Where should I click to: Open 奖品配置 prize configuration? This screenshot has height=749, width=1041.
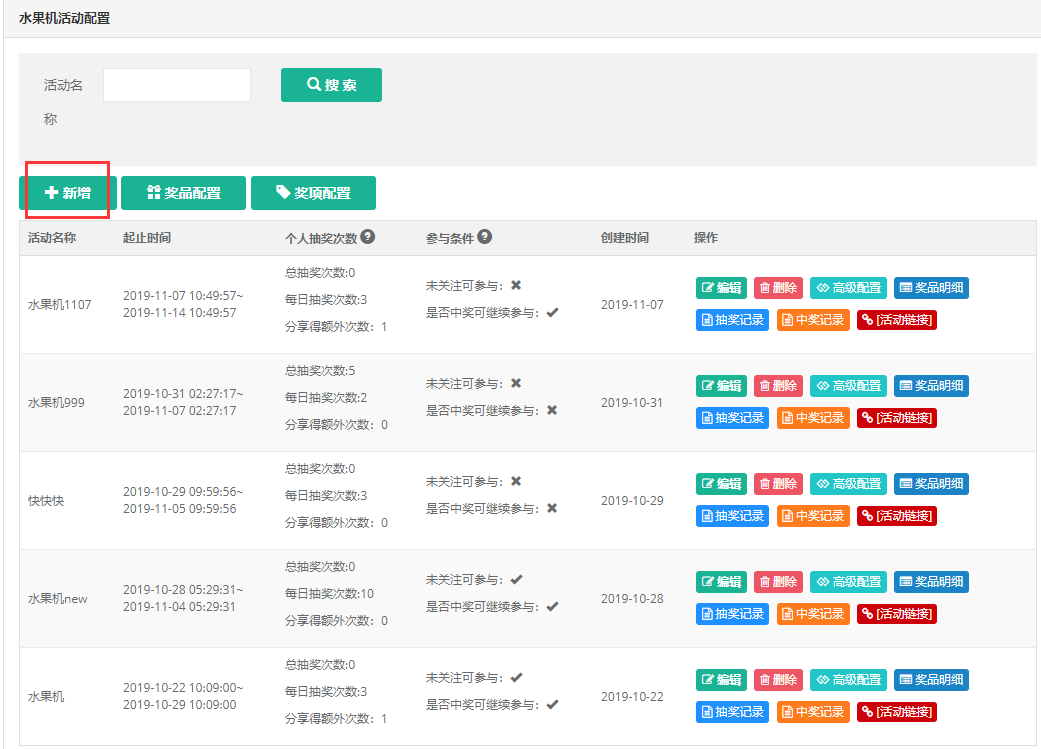[183, 193]
